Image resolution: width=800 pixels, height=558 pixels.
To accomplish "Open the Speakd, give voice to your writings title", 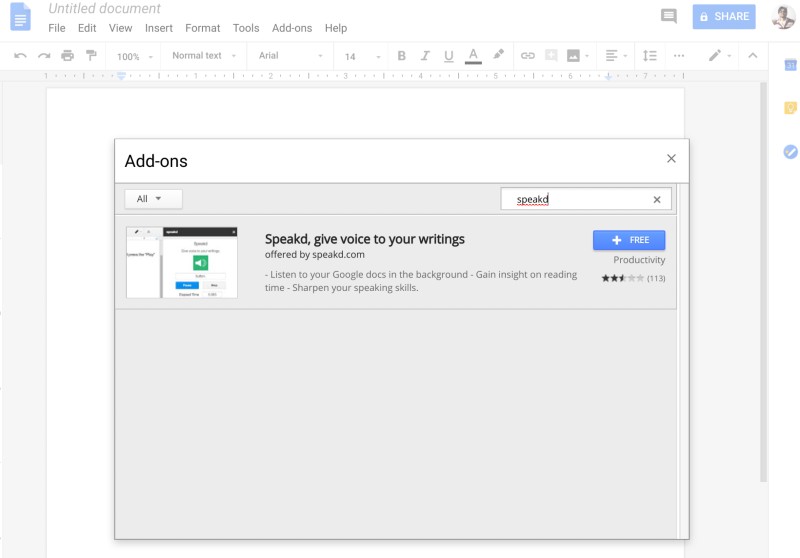I will coord(364,239).
